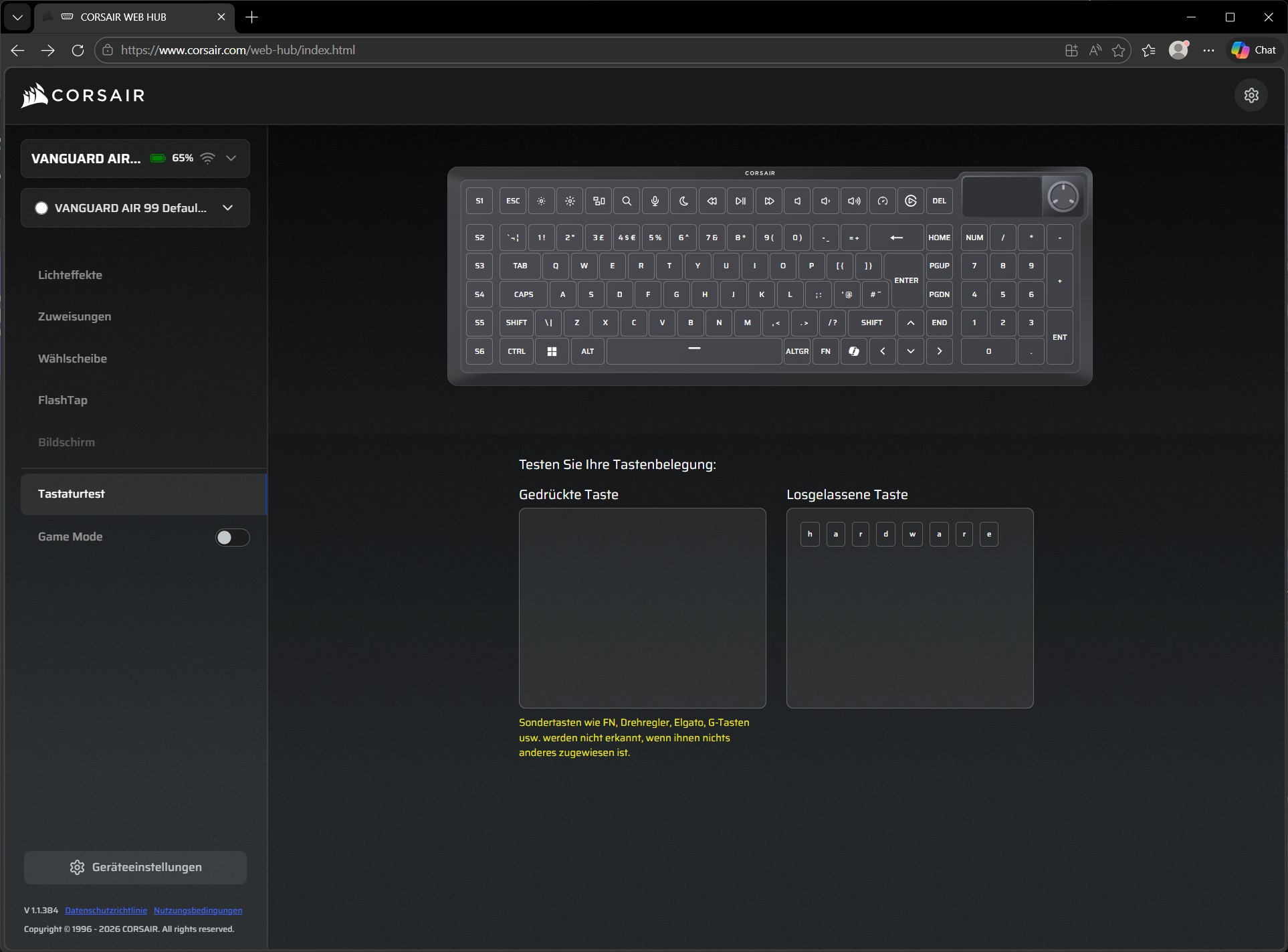Open the Lichteffekte section
Viewport: 1288px width, 952px height.
click(70, 275)
